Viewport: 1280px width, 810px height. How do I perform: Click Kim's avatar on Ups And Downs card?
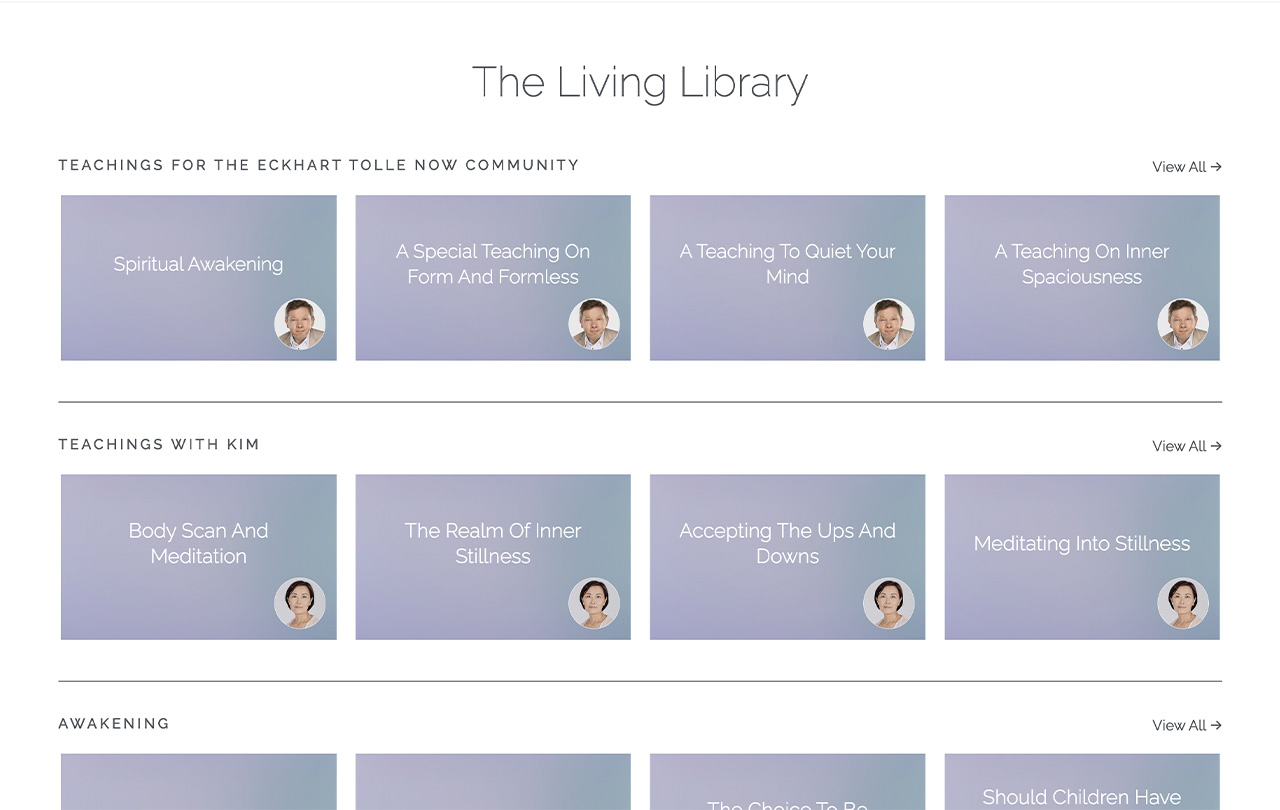click(889, 603)
